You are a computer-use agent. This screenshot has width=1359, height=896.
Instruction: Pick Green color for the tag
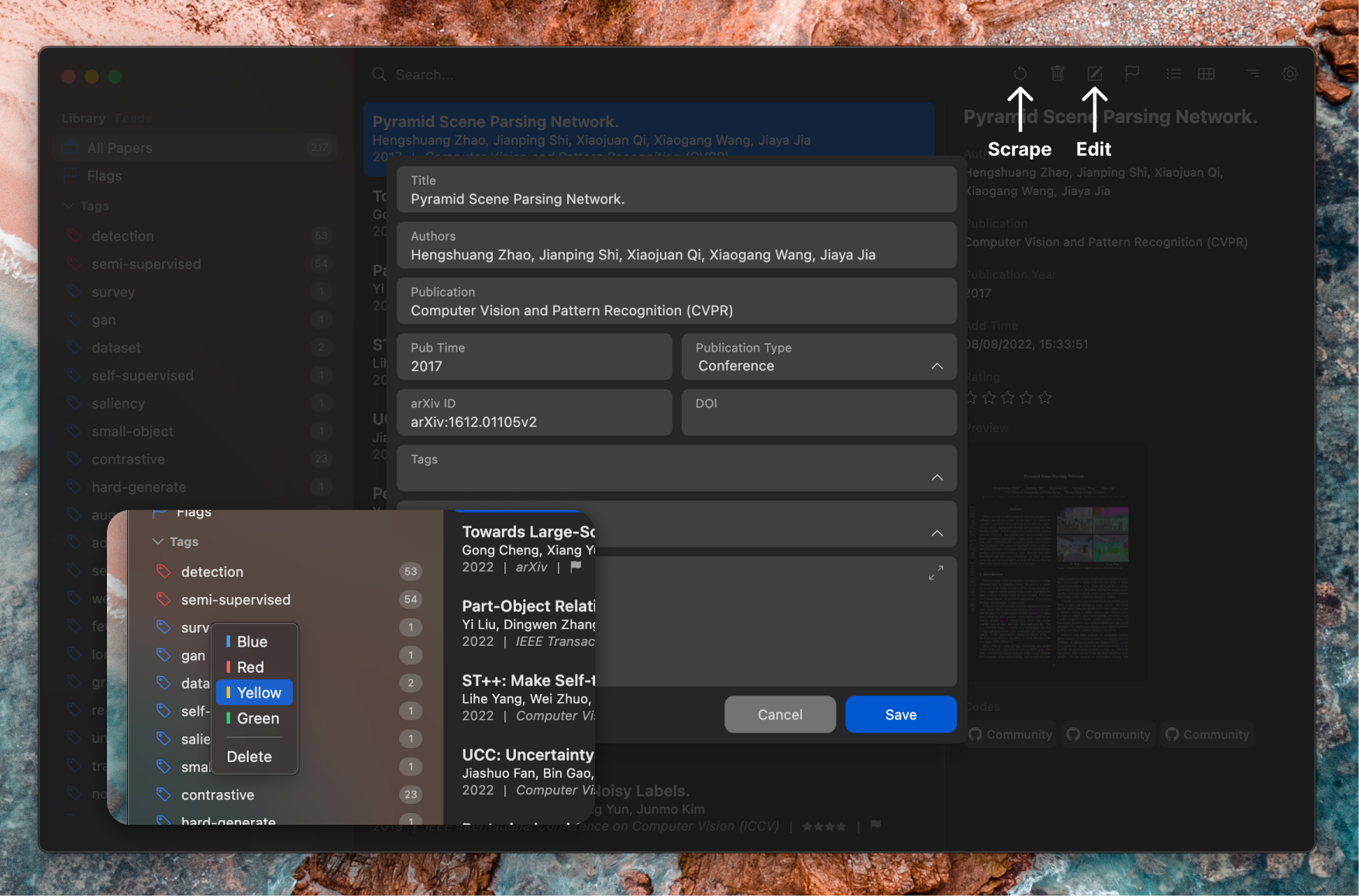point(255,718)
